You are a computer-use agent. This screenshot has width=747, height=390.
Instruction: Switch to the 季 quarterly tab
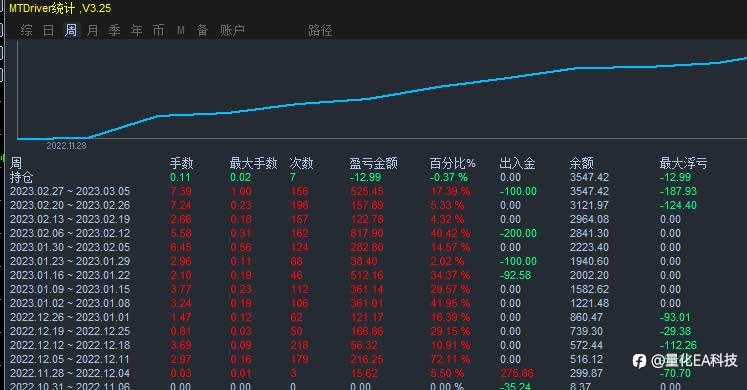pos(114,31)
